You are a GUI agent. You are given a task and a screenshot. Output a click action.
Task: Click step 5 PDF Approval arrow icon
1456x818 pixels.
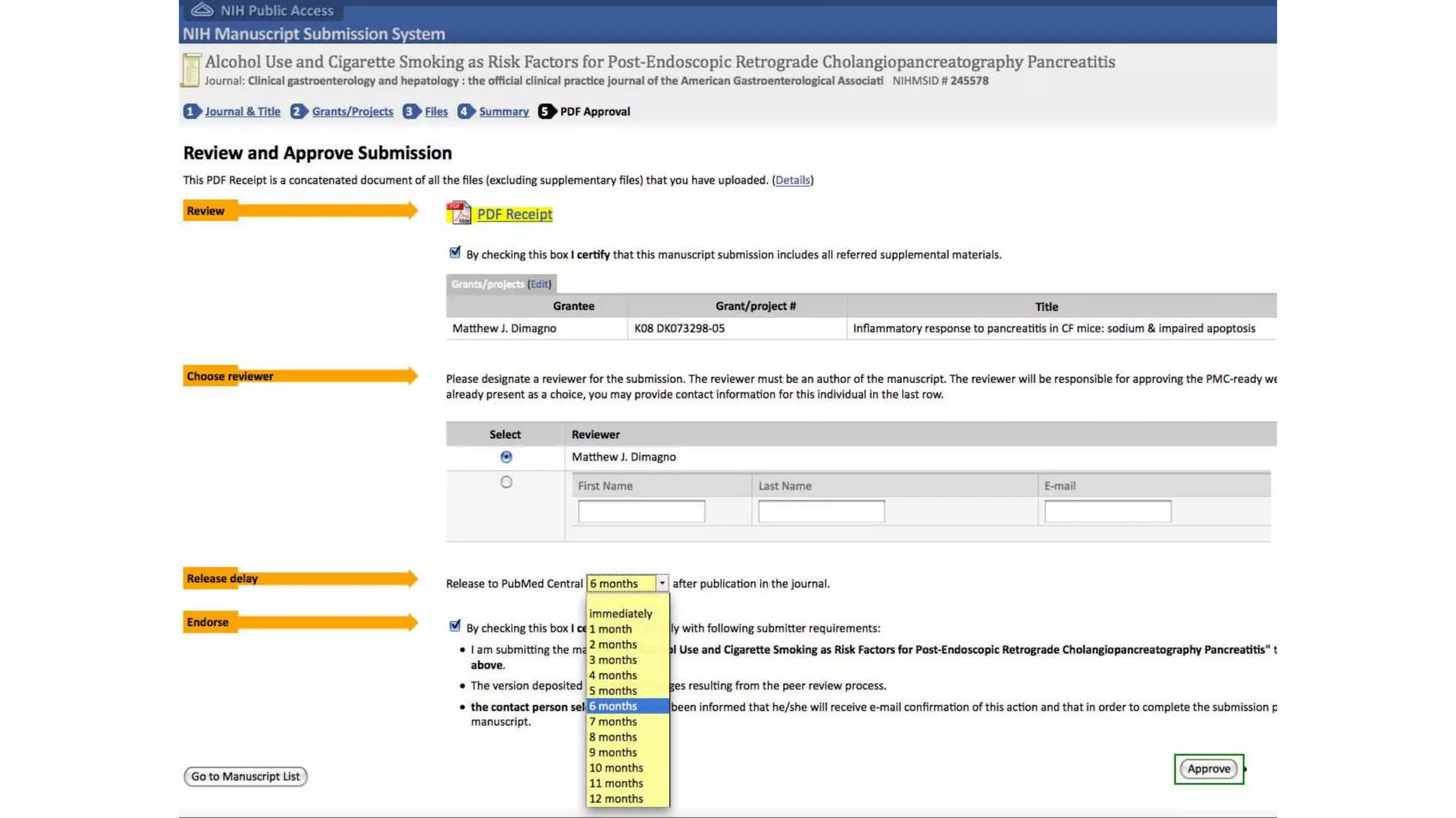point(546,112)
